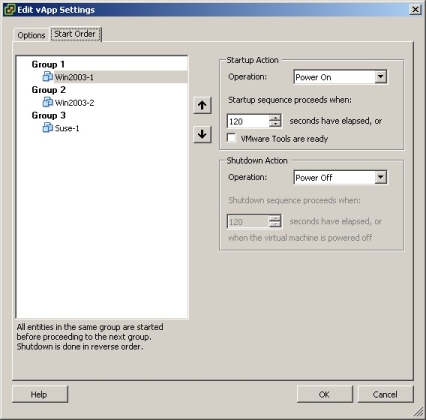Open Help for vApp settings

click(39, 394)
